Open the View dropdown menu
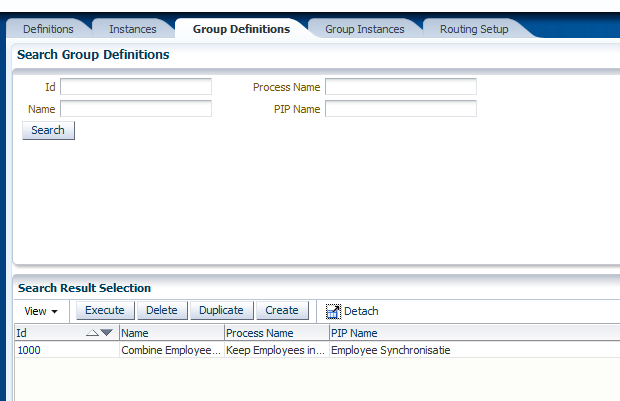 click(x=41, y=311)
